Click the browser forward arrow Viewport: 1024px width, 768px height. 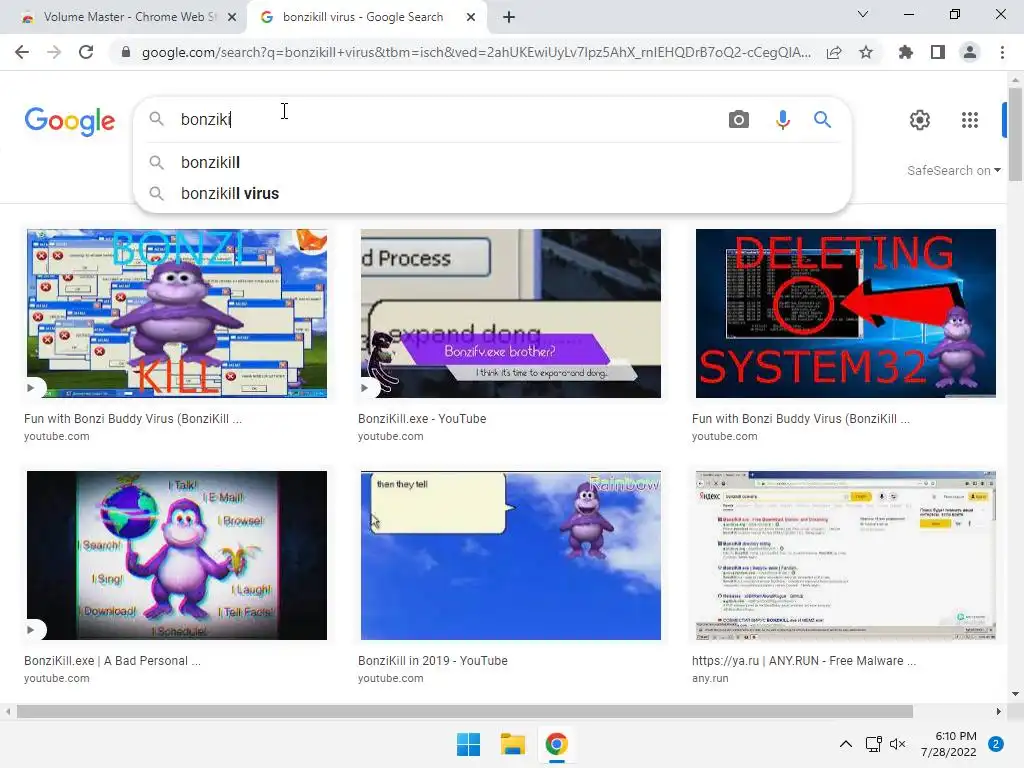(x=54, y=52)
